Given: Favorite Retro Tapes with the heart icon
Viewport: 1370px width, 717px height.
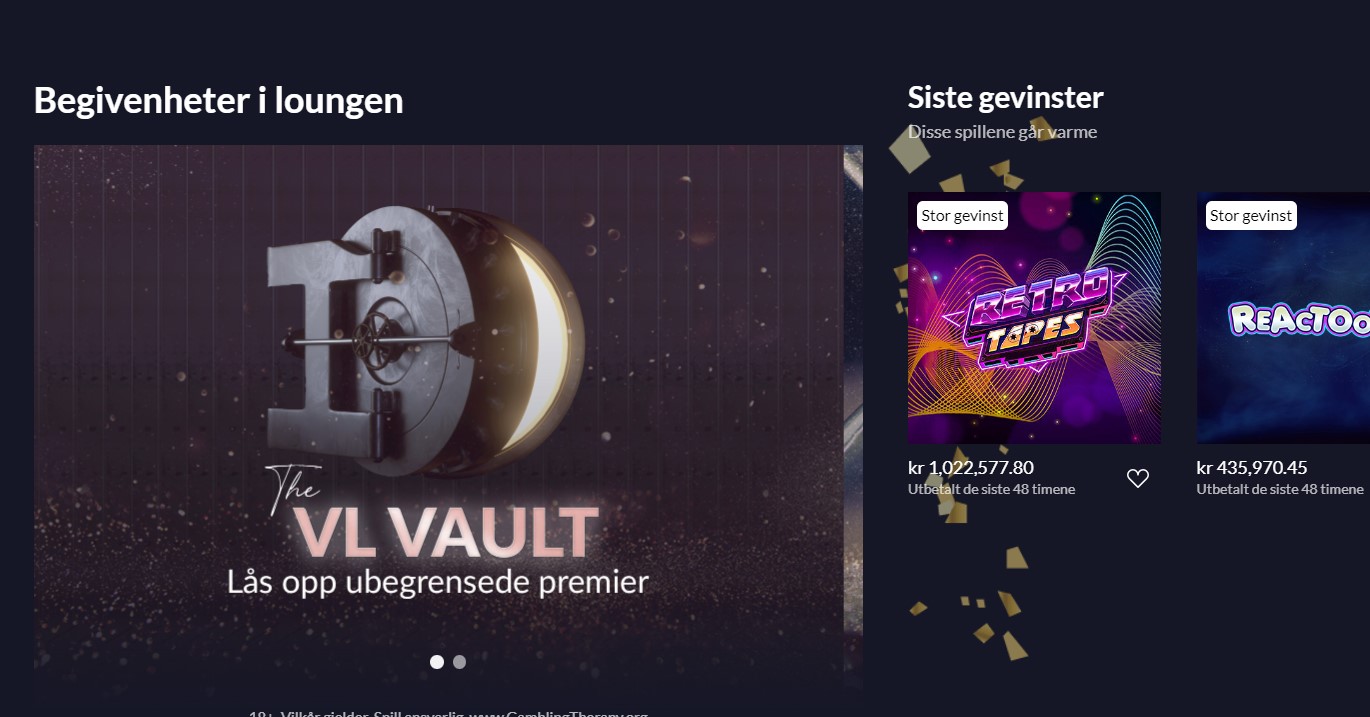Looking at the screenshot, I should coord(1138,478).
